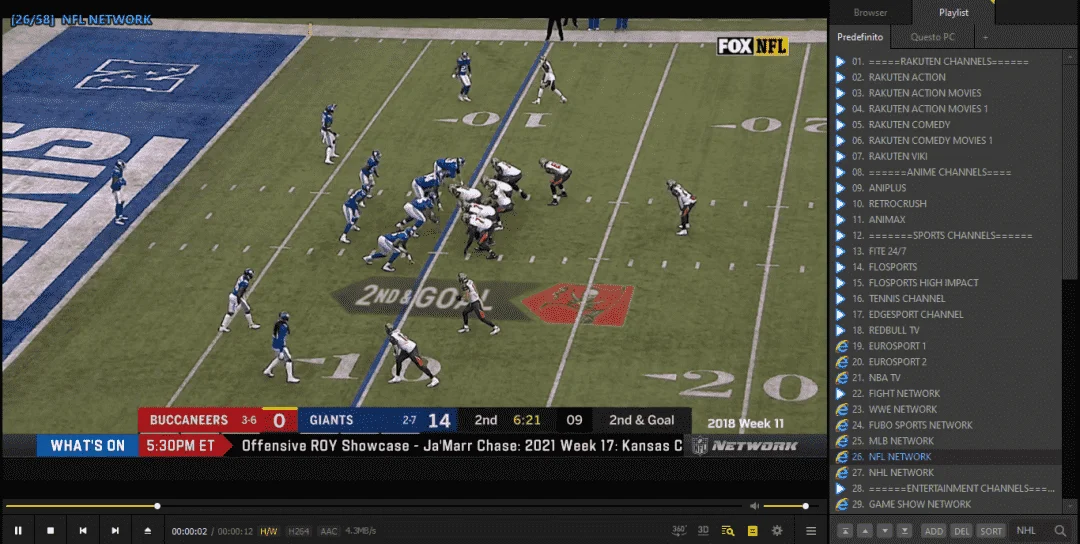Click the playlist search magnifier icon
Screen dimensions: 1080x544
[x=1060, y=531]
